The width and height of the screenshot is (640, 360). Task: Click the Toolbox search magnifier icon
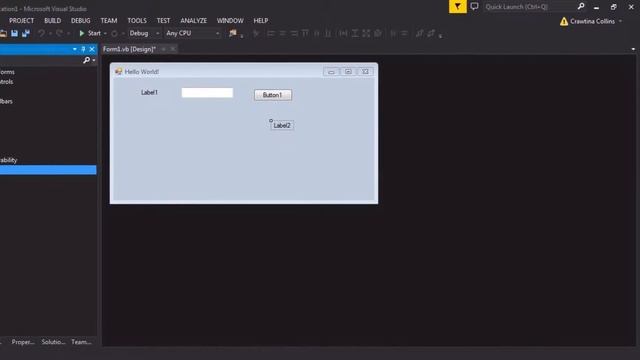[87, 60]
